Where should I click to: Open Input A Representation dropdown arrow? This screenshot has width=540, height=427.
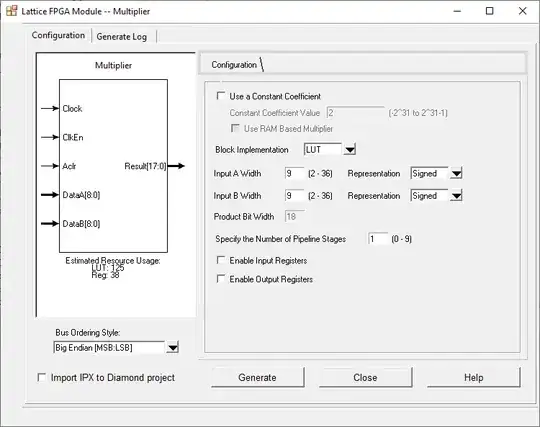456,173
